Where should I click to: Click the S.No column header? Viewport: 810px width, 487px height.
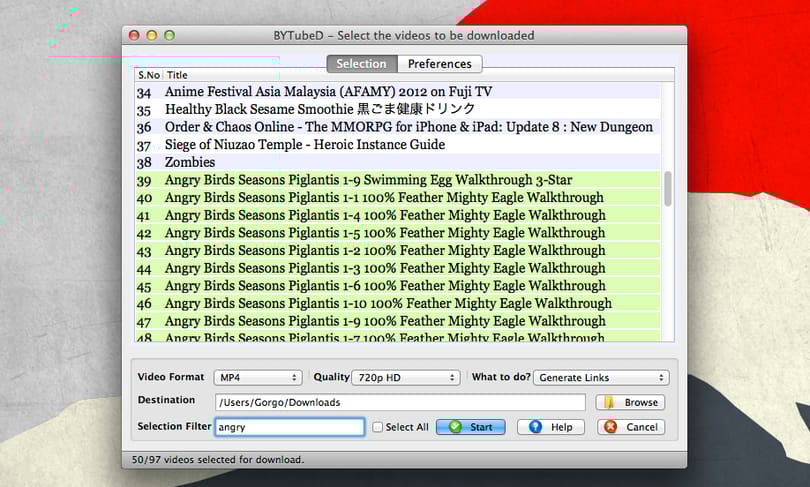coord(149,75)
